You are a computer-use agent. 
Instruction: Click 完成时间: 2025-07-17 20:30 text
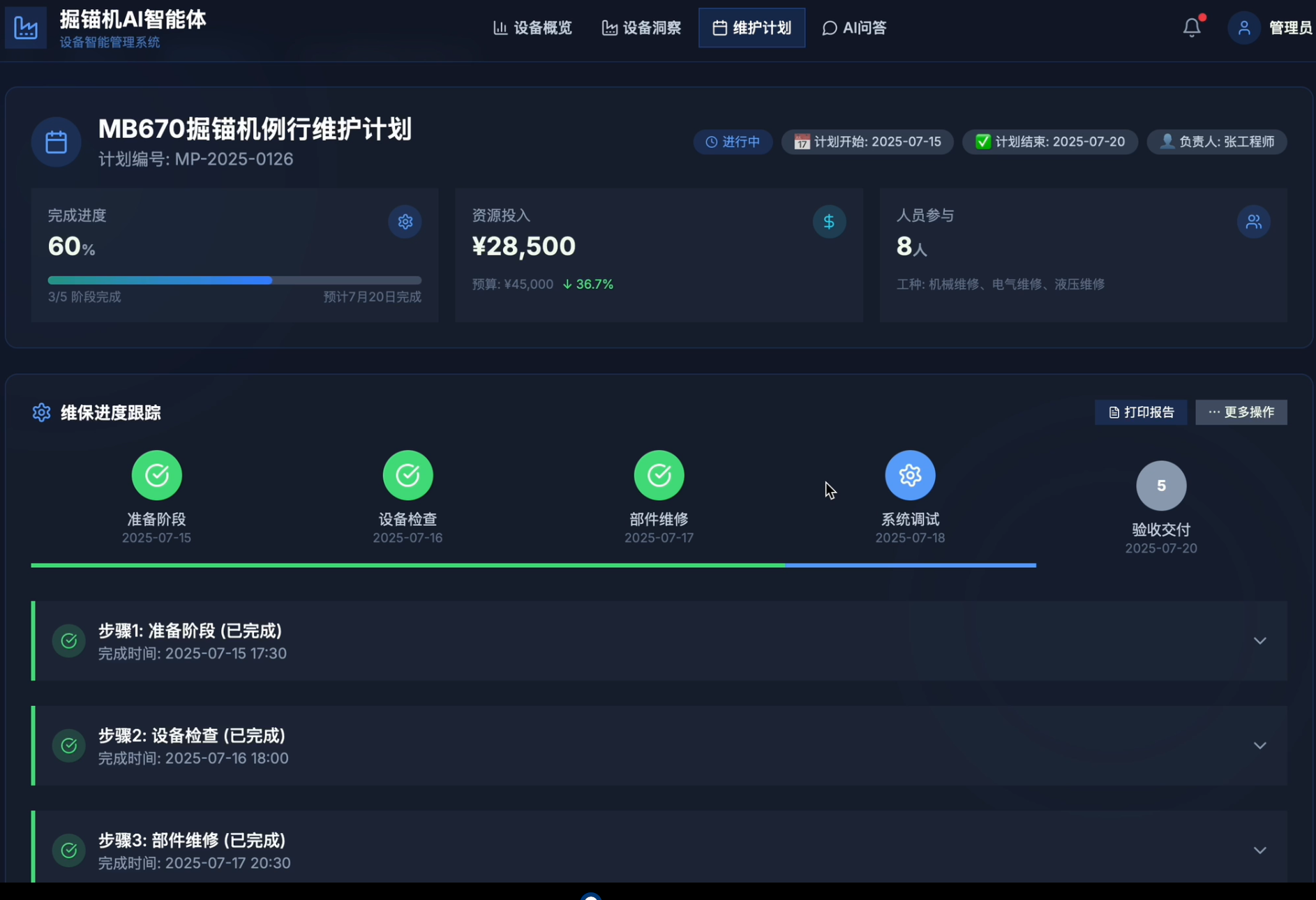pos(194,863)
